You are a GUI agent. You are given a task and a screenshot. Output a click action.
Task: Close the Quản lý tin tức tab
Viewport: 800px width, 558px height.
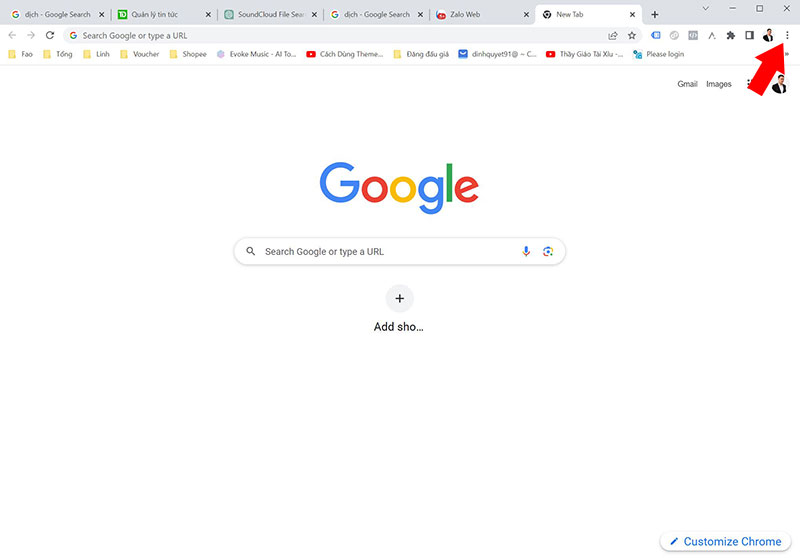208,15
